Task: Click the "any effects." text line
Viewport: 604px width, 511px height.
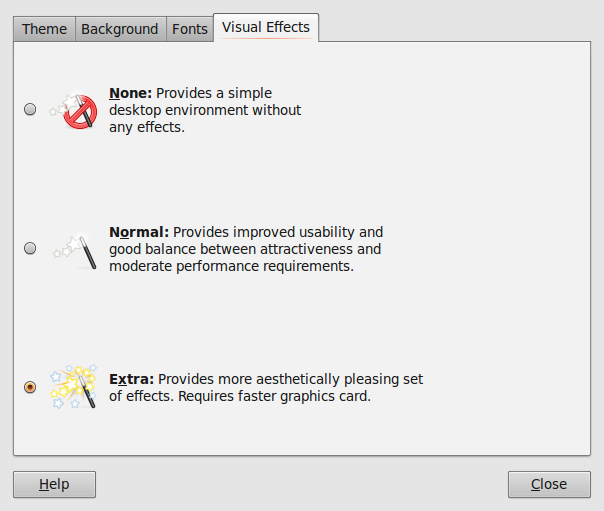Action: point(147,127)
